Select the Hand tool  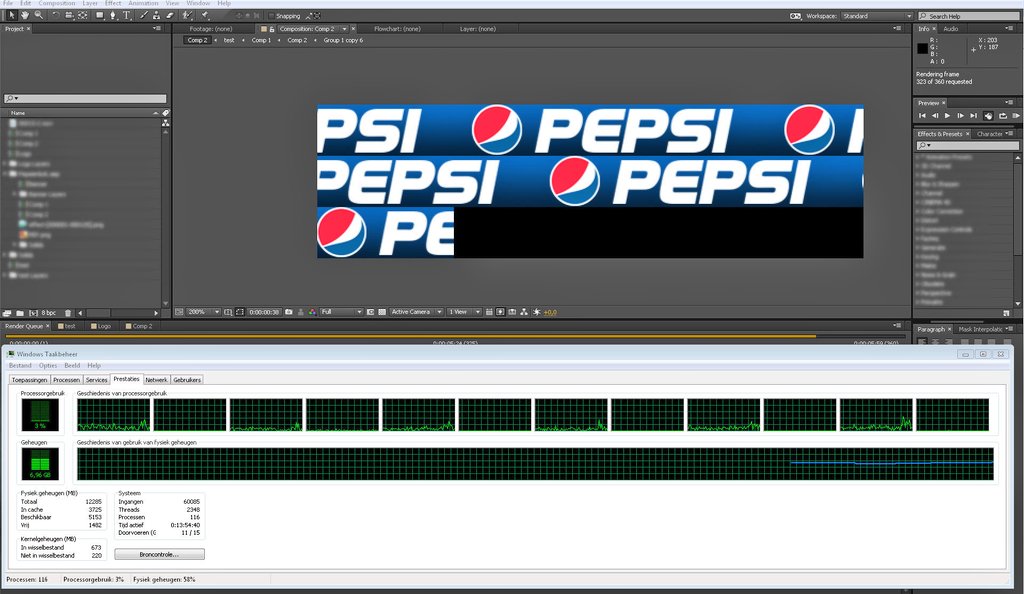[x=25, y=15]
